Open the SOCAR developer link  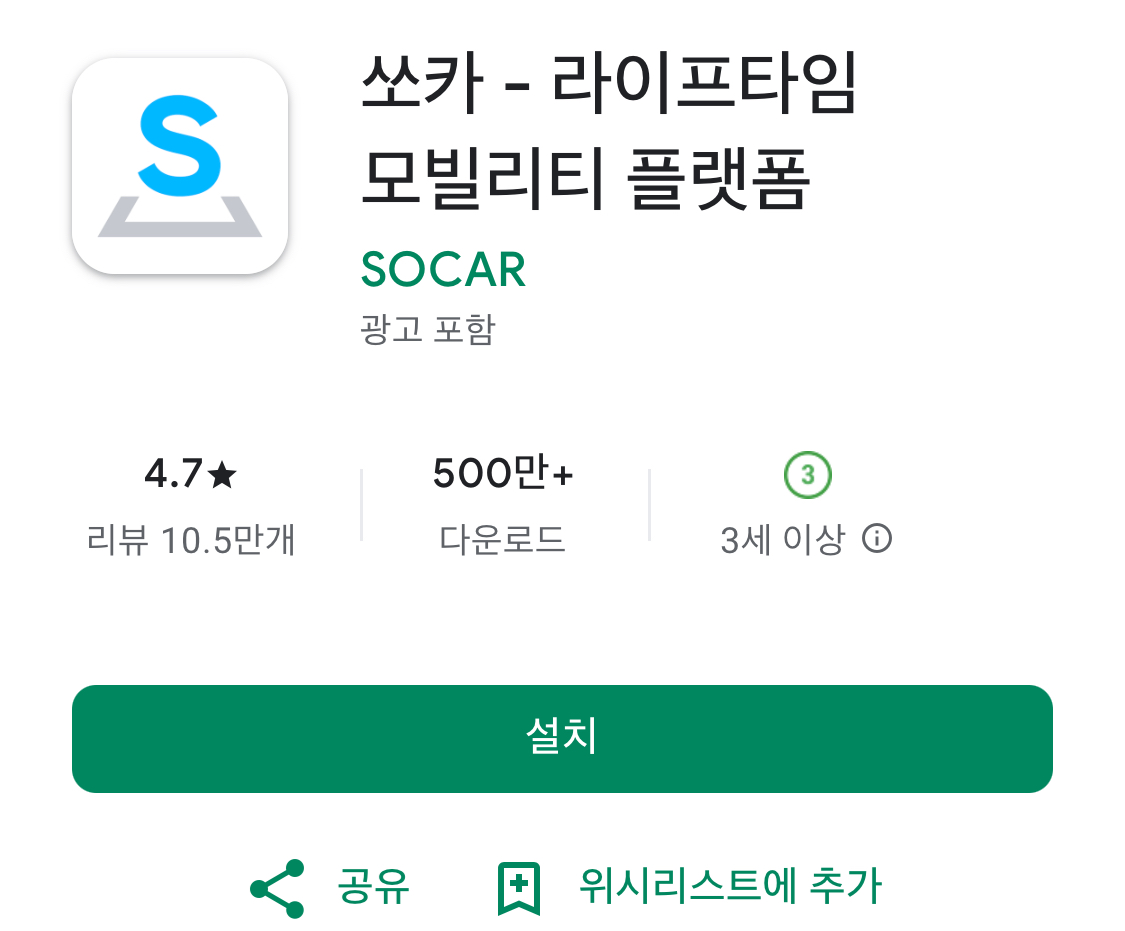pyautogui.click(x=443, y=270)
